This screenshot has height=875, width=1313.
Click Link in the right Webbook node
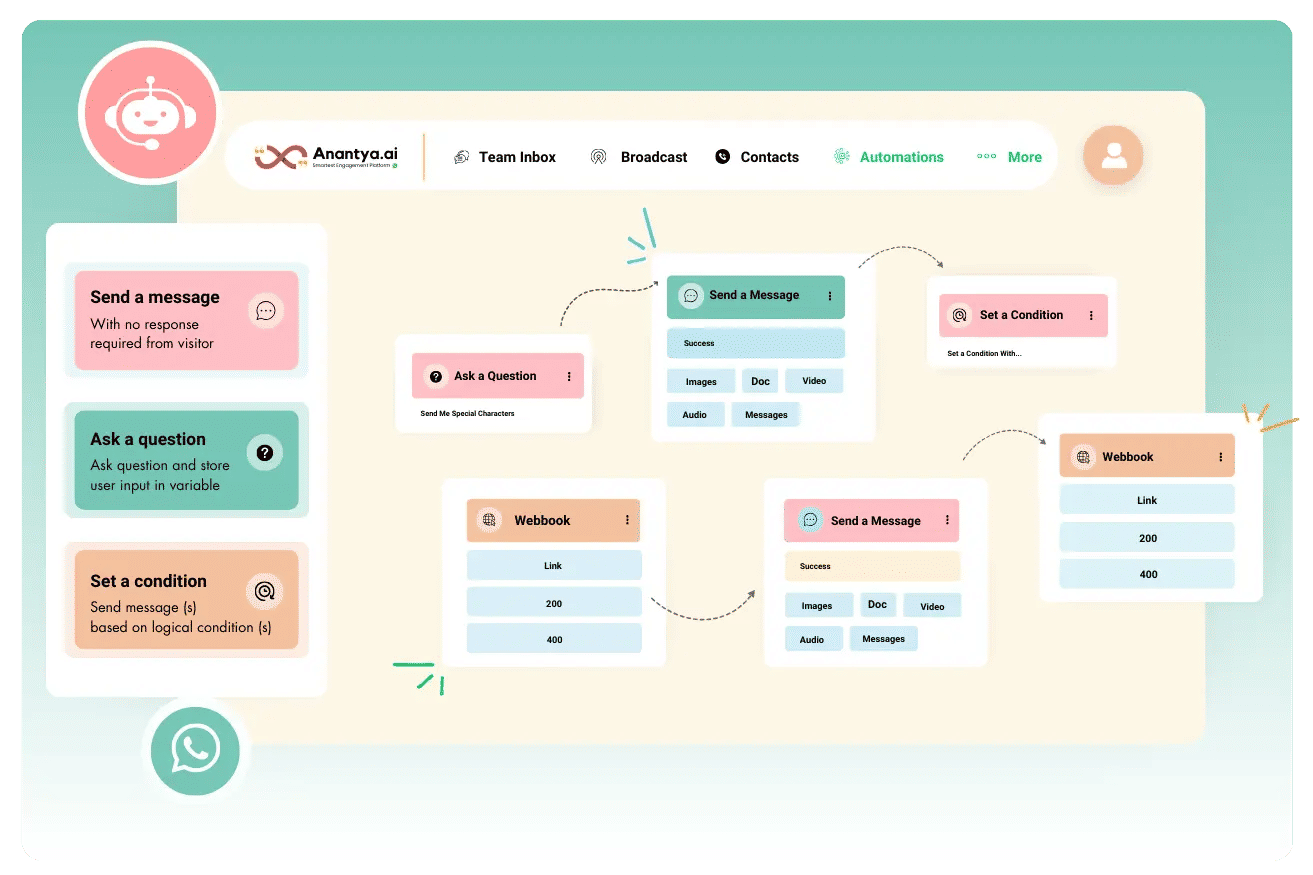tap(1147, 500)
